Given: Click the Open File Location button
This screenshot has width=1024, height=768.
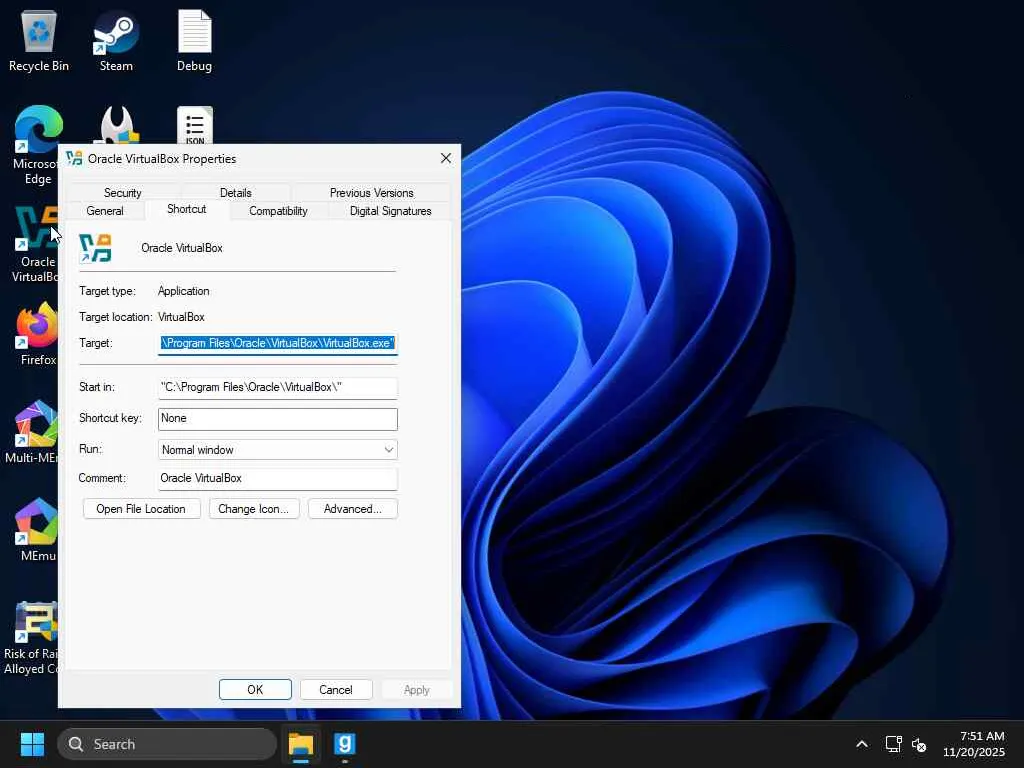Looking at the screenshot, I should [x=141, y=509].
